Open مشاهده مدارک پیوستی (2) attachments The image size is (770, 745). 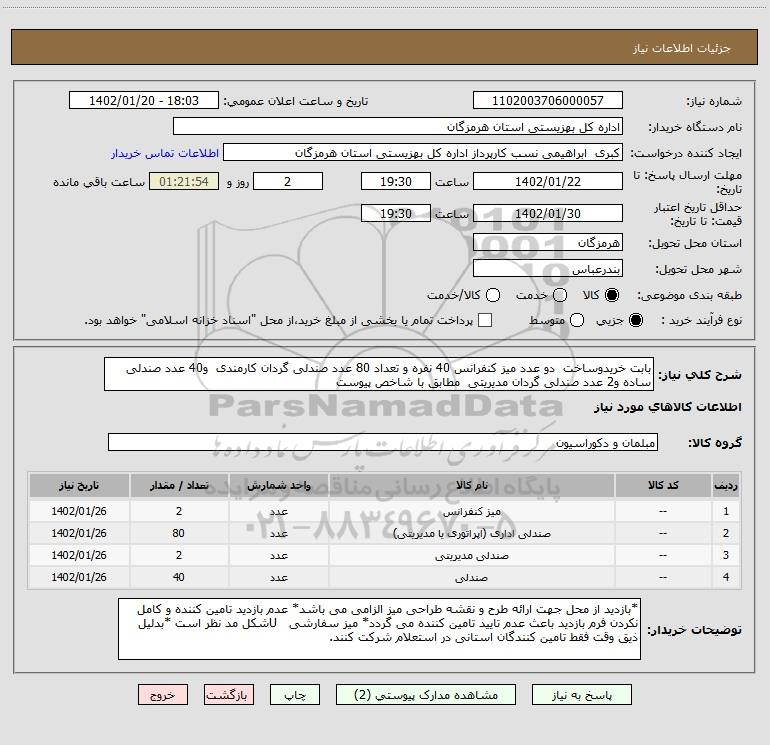[426, 695]
